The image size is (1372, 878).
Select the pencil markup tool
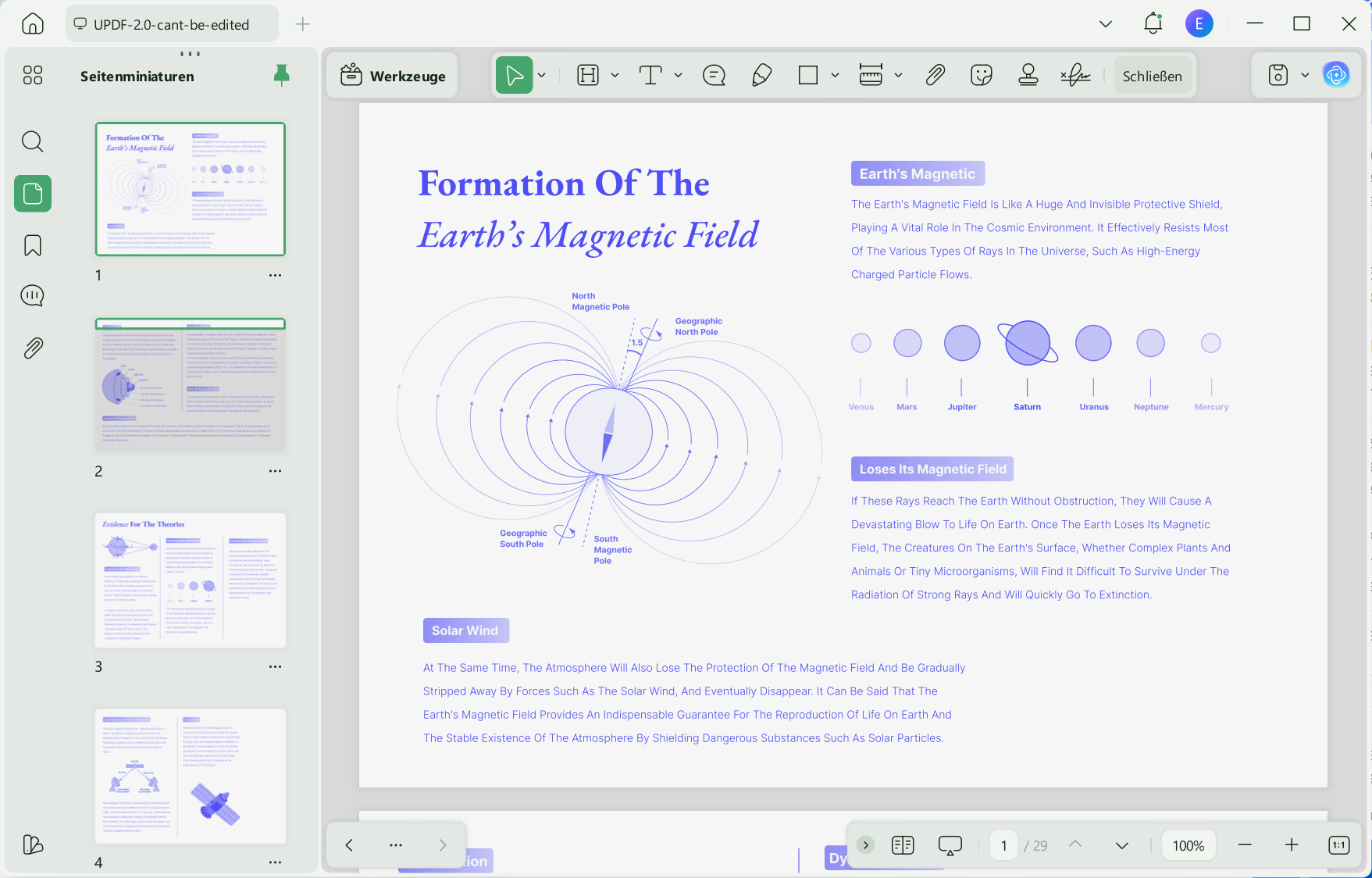[x=761, y=75]
